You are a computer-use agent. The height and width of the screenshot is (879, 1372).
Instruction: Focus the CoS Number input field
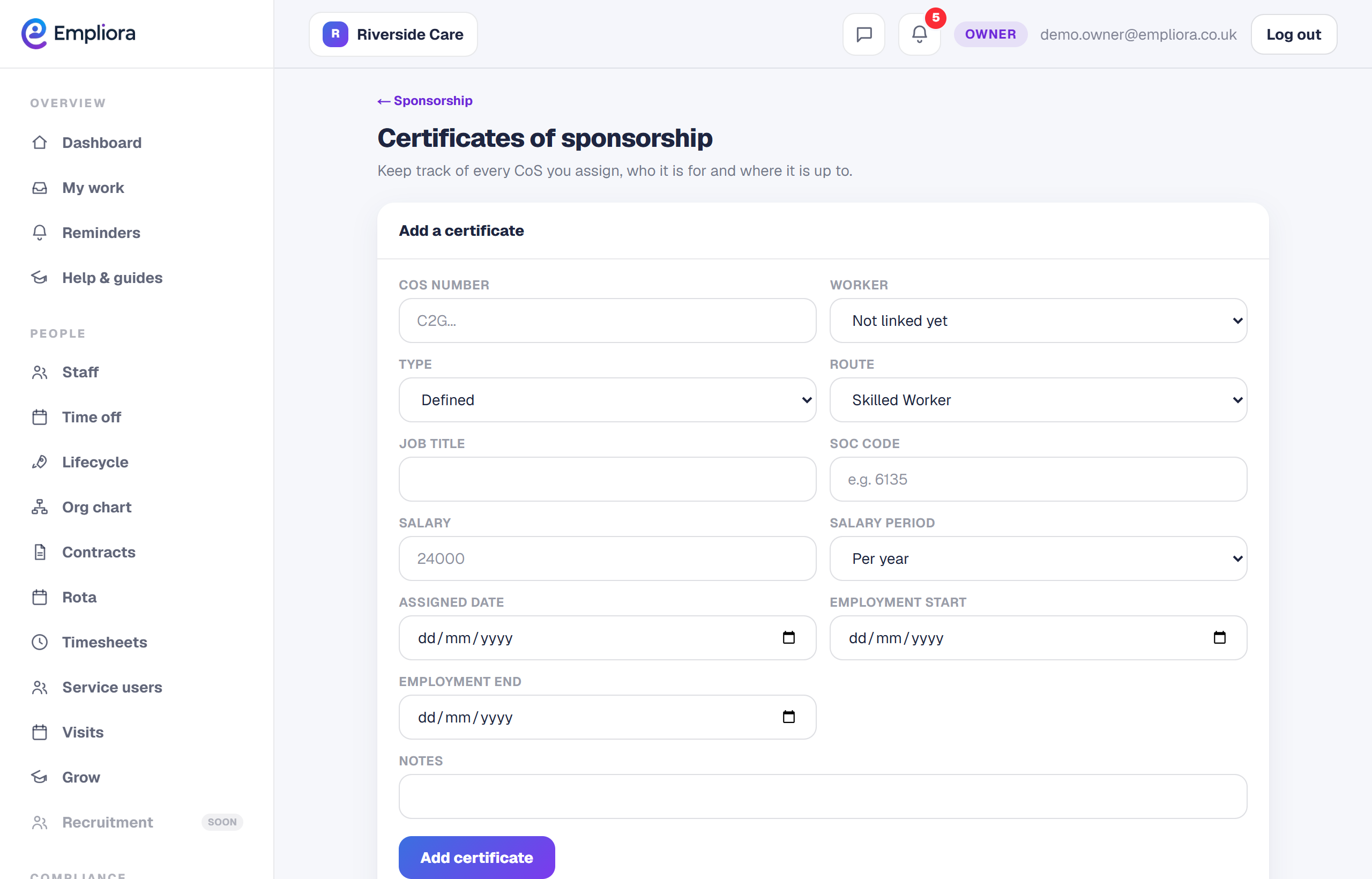point(607,321)
